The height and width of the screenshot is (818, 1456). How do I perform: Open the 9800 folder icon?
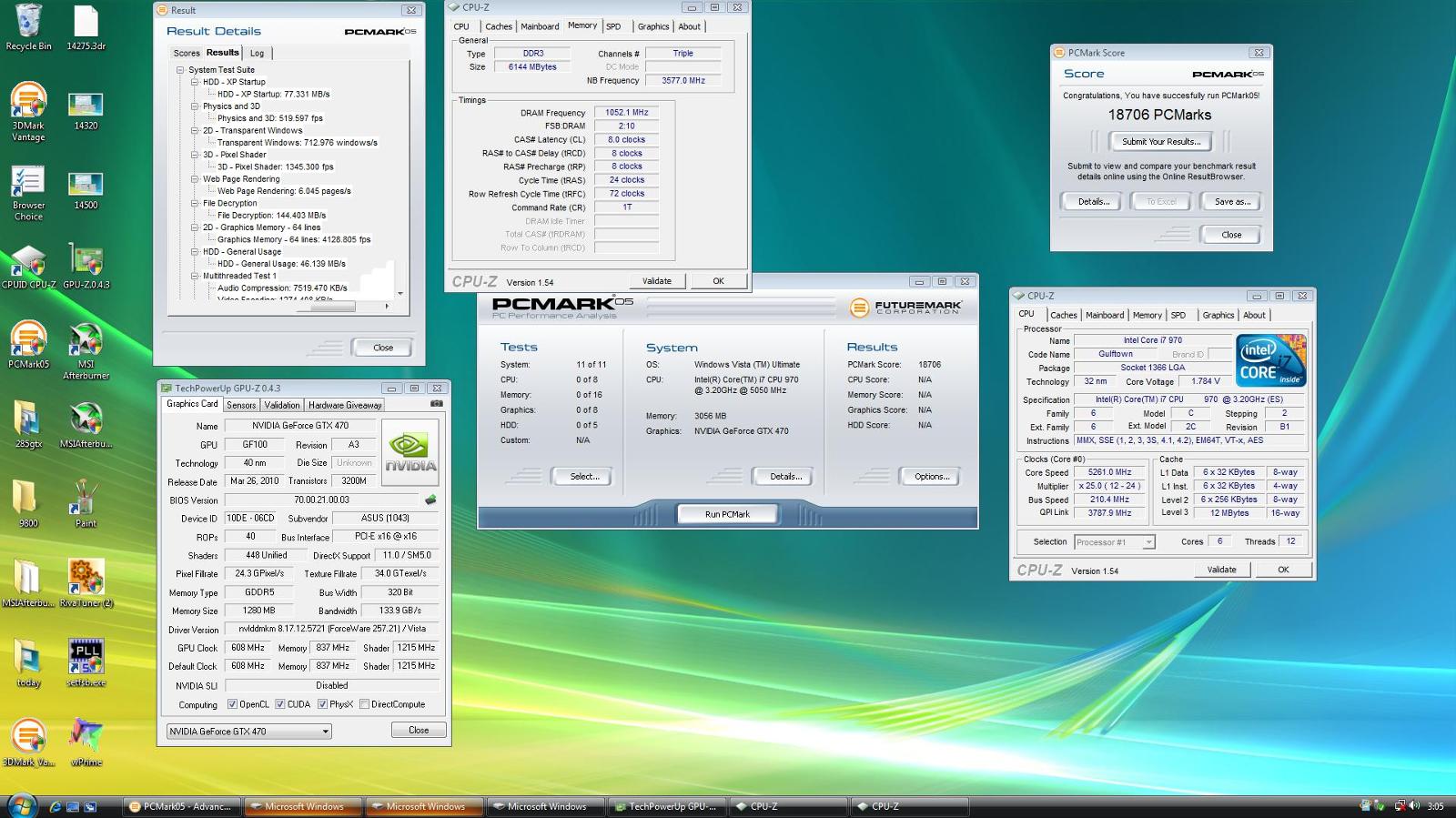28,503
